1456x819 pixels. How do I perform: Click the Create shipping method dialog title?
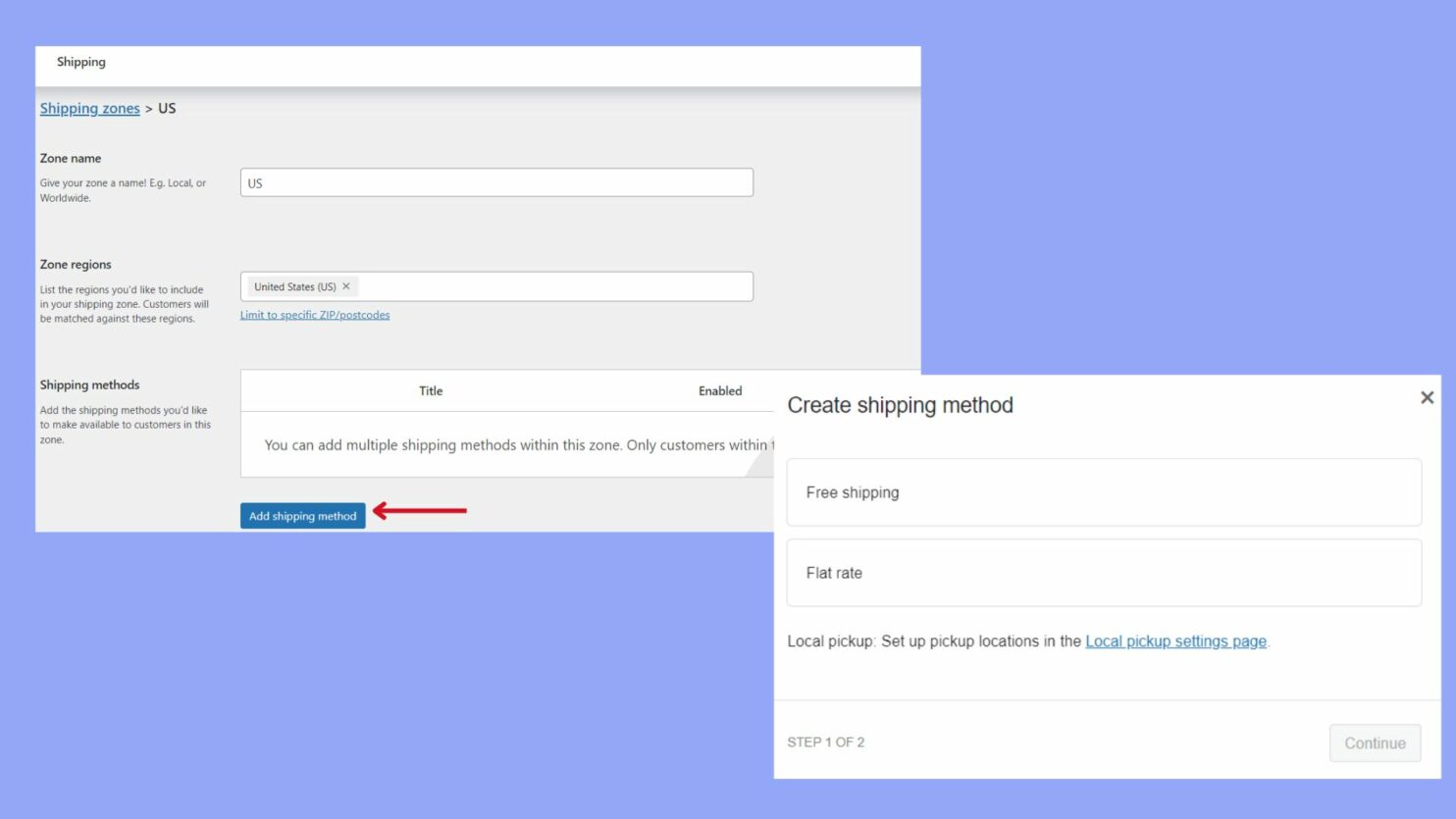click(900, 405)
